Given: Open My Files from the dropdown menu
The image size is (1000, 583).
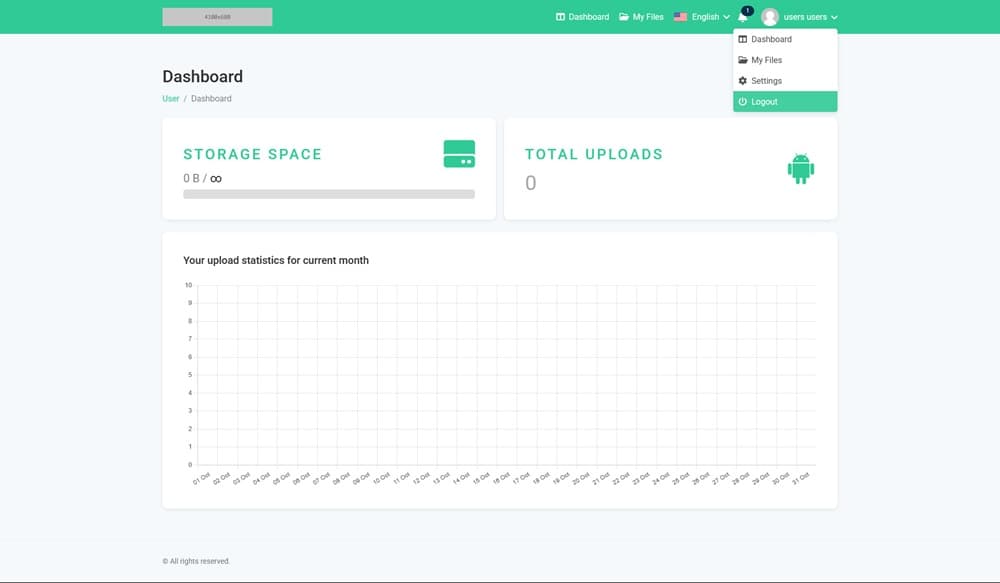Looking at the screenshot, I should [x=767, y=60].
